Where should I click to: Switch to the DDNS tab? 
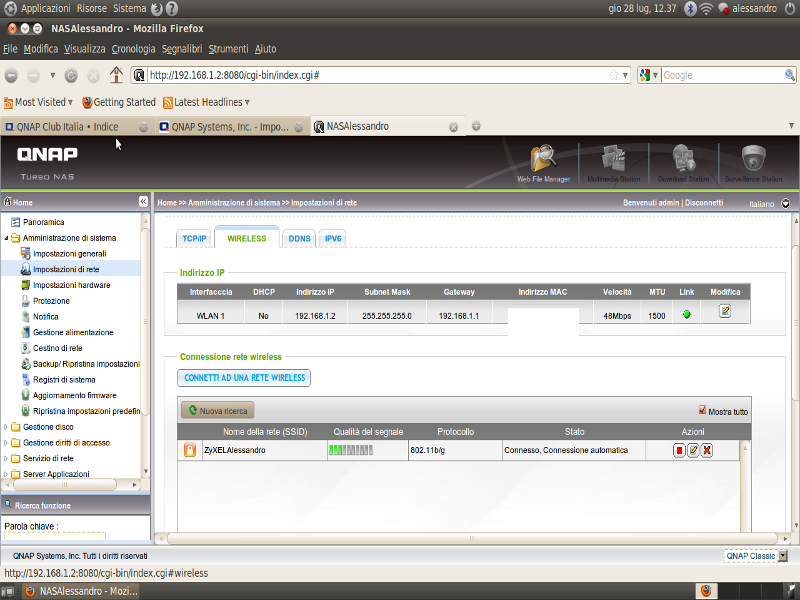click(299, 239)
